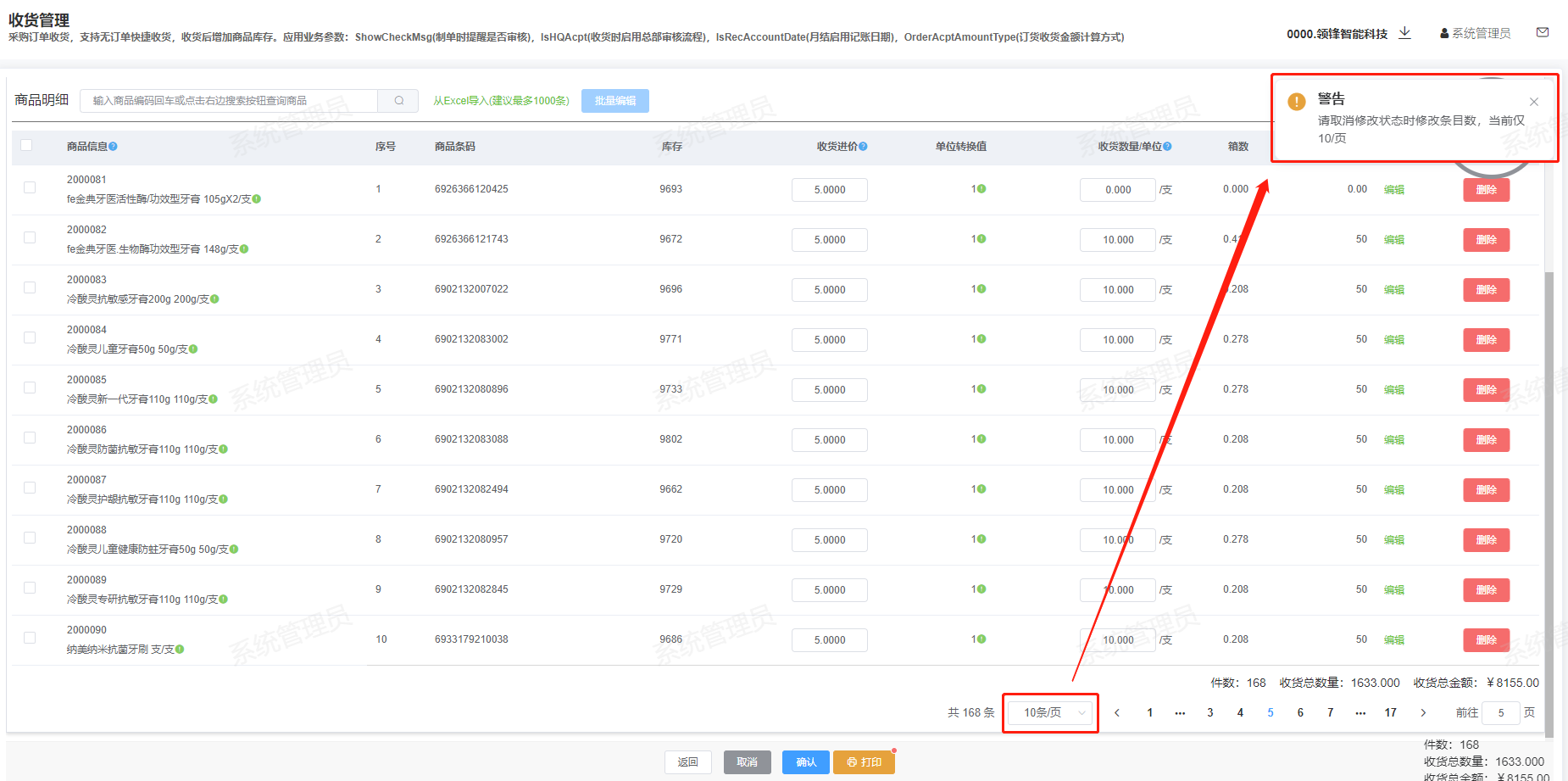Close the warning notification
The height and width of the screenshot is (781, 1568).
click(1533, 102)
